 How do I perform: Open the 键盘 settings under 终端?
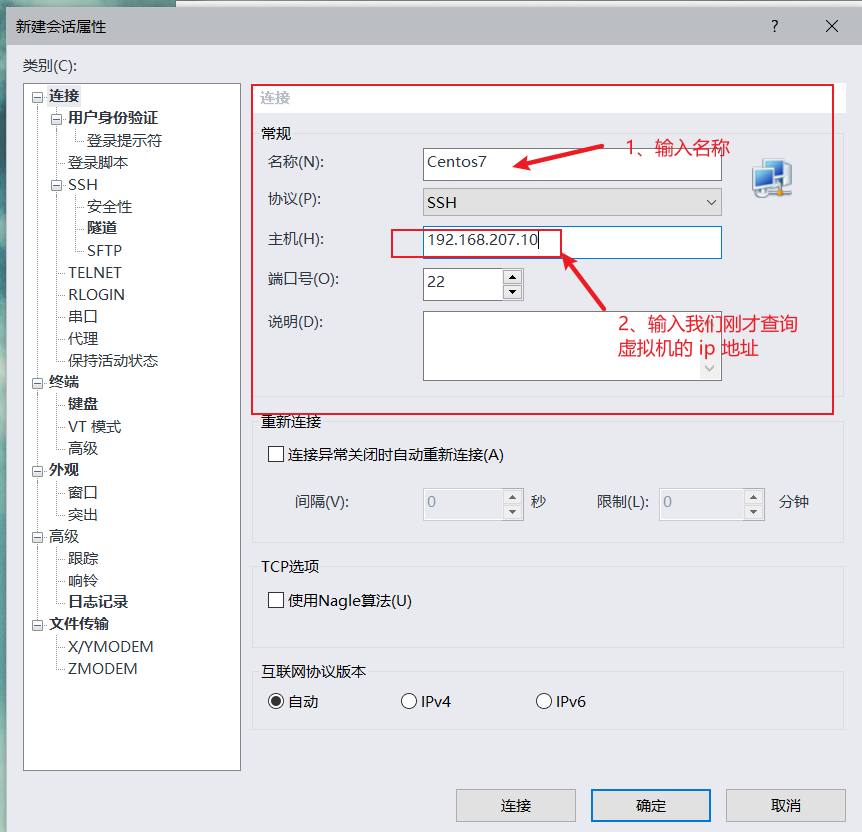point(81,404)
